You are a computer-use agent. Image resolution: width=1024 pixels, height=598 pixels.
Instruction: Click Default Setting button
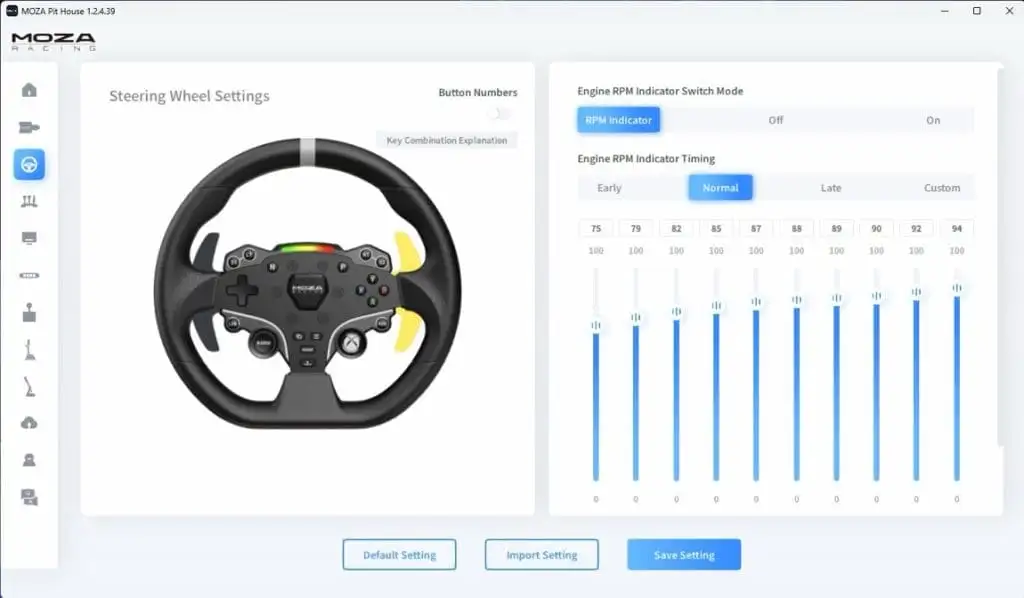(x=399, y=555)
